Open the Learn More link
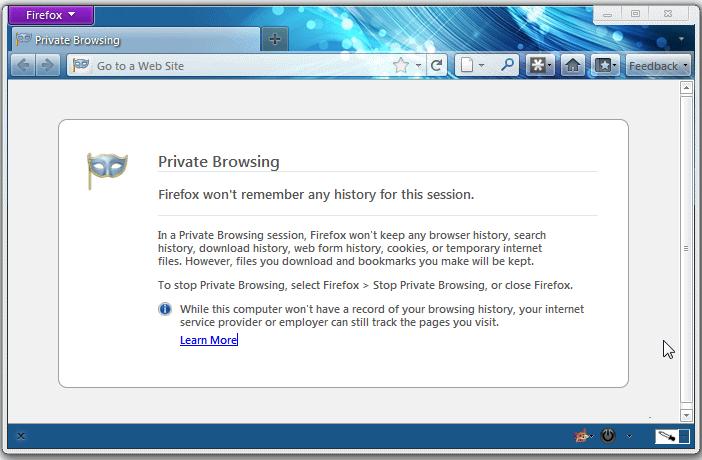This screenshot has height=460, width=702. pyautogui.click(x=208, y=340)
